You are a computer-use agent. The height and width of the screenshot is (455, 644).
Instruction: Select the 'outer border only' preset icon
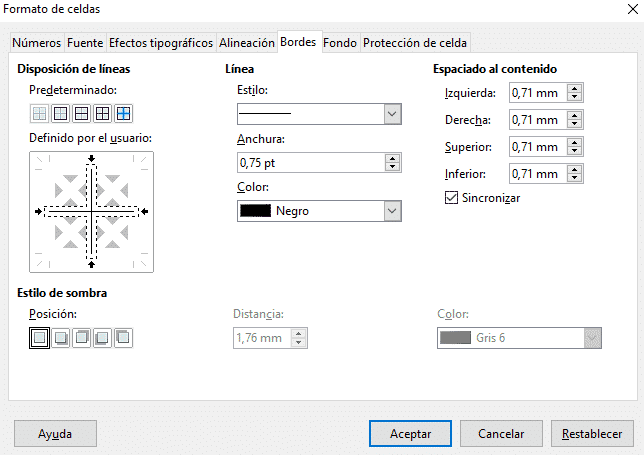60,113
